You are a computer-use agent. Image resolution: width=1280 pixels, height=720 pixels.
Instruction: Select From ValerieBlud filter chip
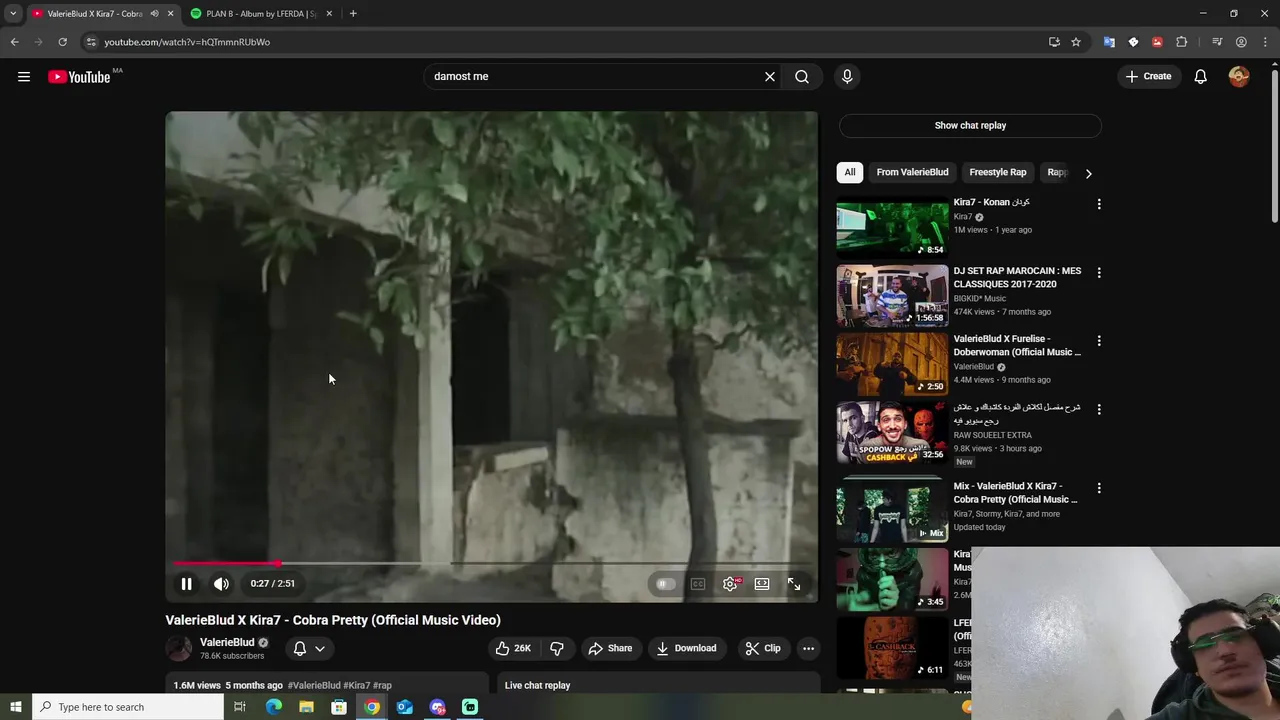point(912,172)
